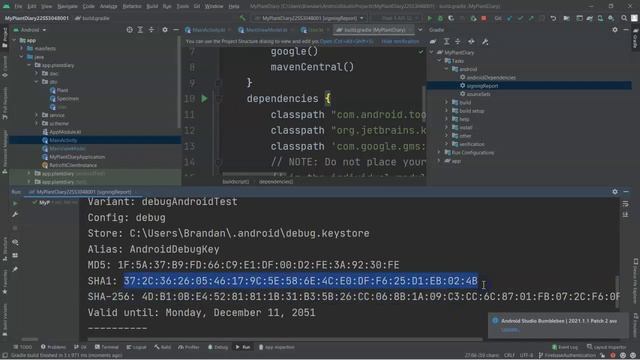
Task: Open the Logcat tool window tab
Action: tap(136, 347)
